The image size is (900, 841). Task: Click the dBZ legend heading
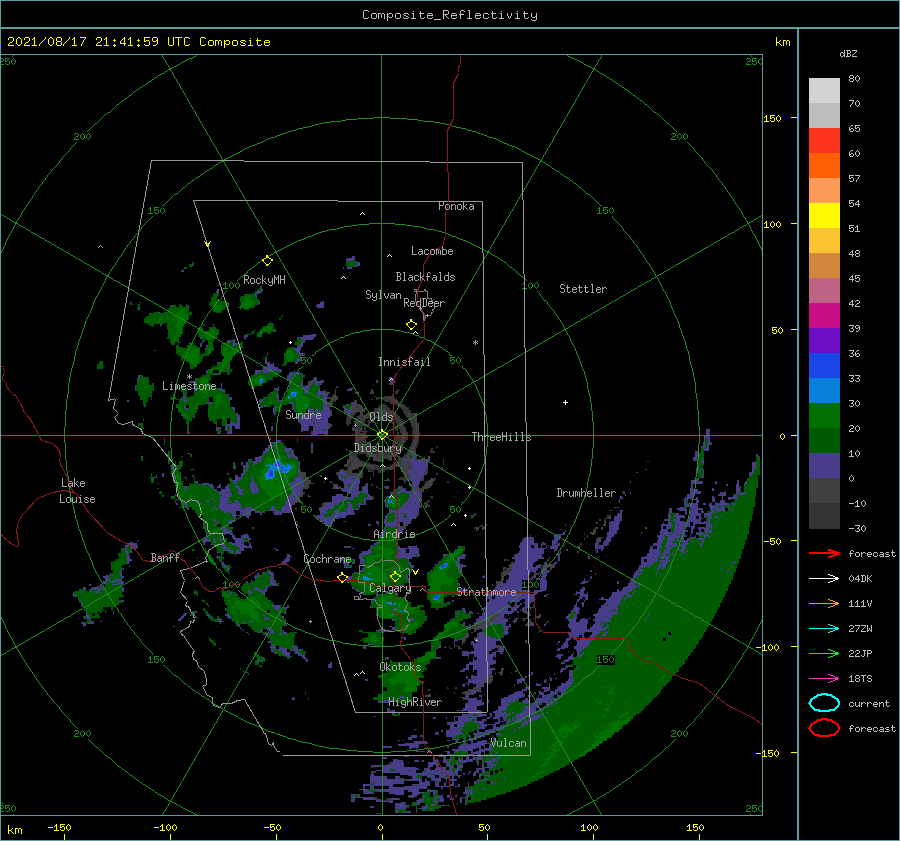coord(848,53)
